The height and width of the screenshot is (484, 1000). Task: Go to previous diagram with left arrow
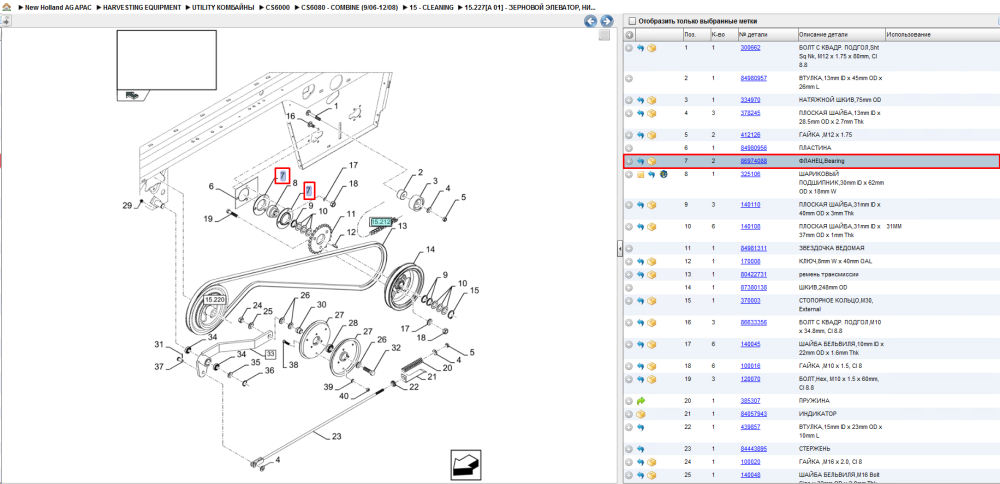click(x=591, y=21)
